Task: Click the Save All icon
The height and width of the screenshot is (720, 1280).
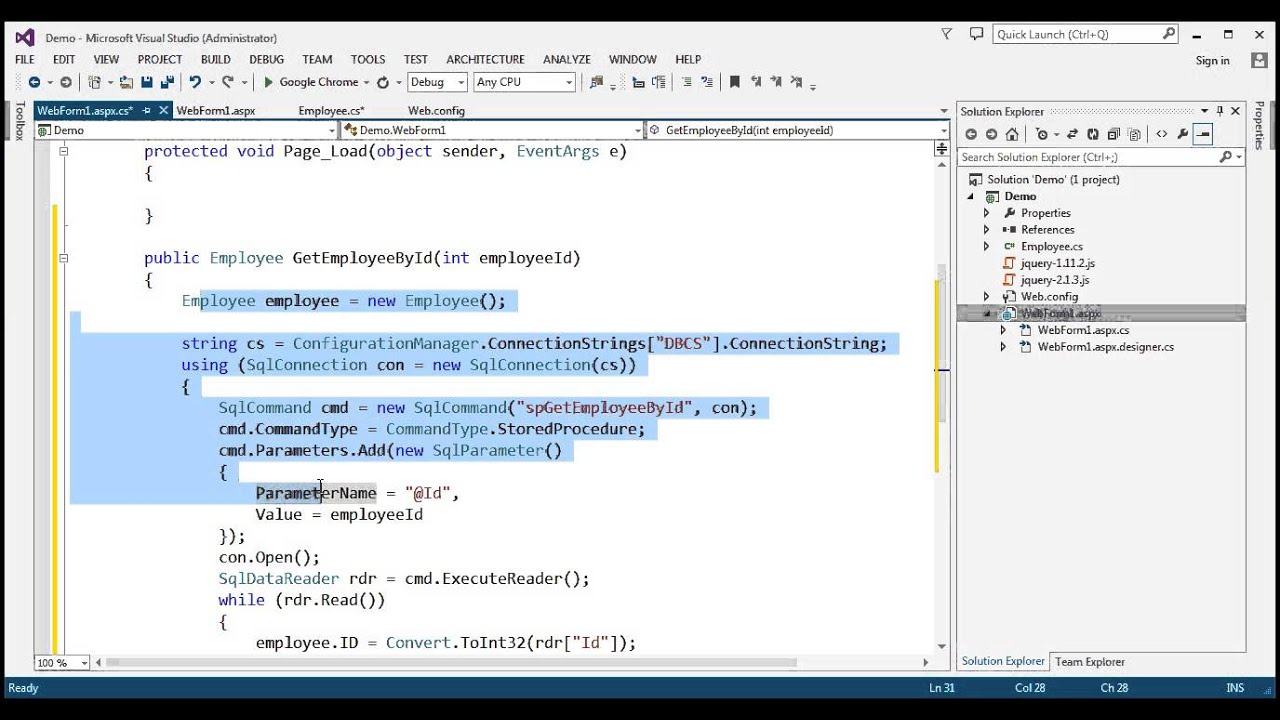Action: click(167, 82)
